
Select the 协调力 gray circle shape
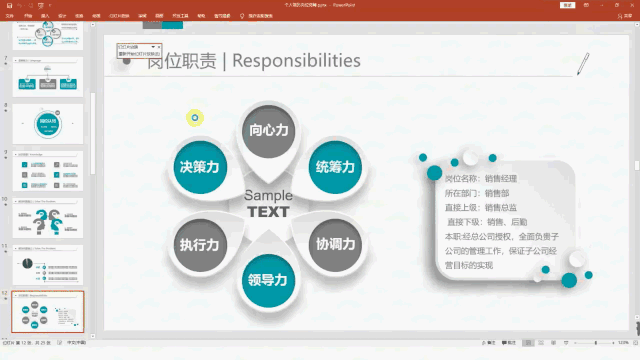point(335,244)
